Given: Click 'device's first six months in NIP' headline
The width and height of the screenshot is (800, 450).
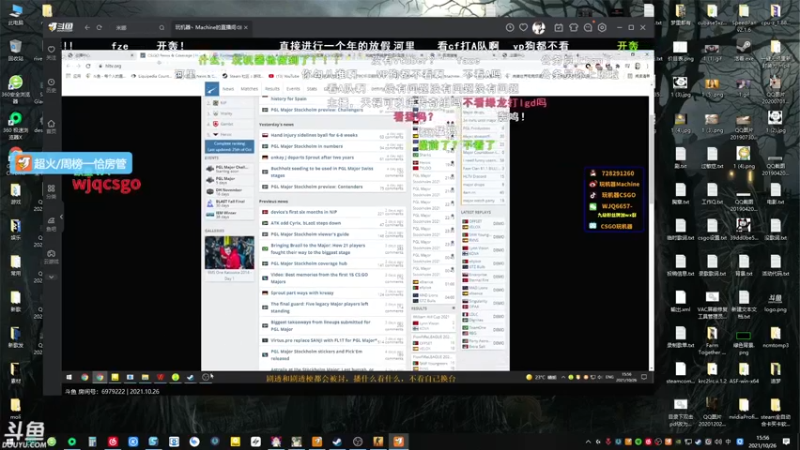Looking at the screenshot, I should pos(304,212).
